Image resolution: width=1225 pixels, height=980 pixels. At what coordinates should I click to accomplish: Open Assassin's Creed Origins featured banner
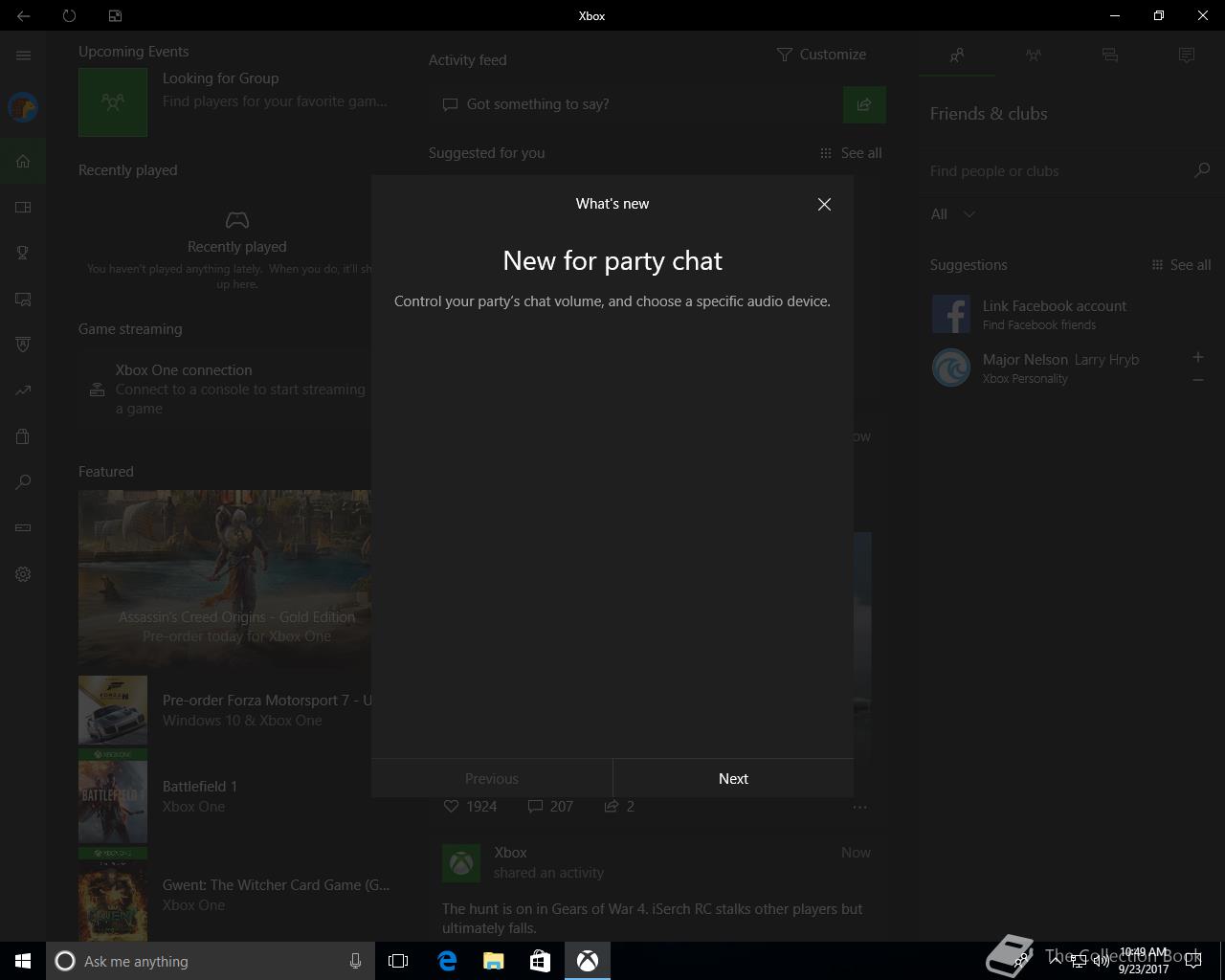(225, 578)
